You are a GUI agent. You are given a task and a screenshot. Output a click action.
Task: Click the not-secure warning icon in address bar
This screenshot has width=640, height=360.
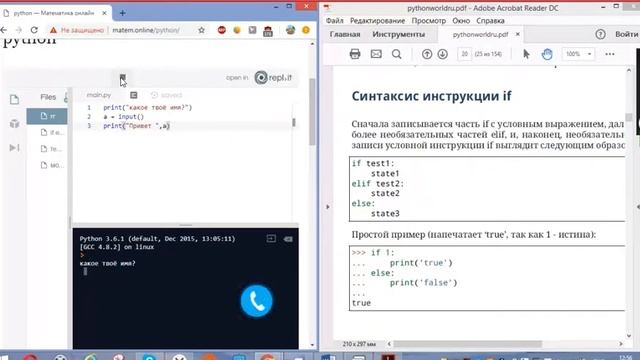tap(53, 30)
